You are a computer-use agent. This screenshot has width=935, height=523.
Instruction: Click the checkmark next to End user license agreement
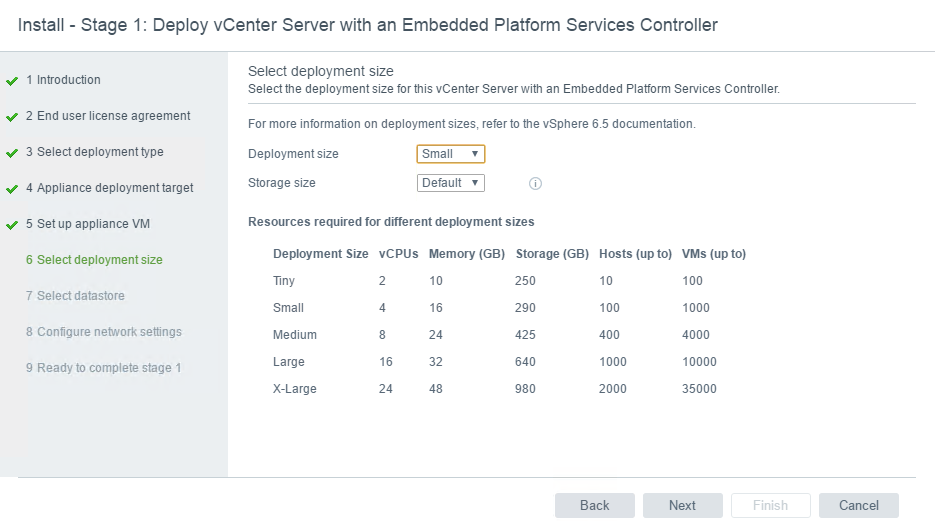(x=12, y=117)
